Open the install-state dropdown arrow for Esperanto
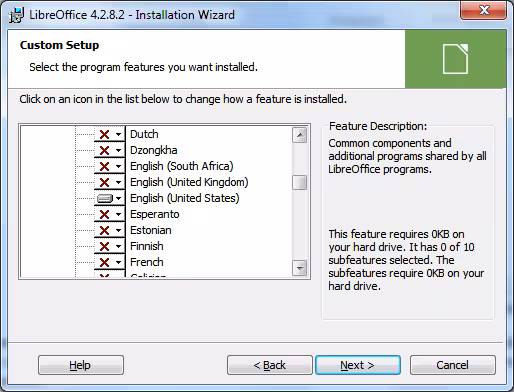Viewport: 514px width, 392px height. tap(118, 215)
